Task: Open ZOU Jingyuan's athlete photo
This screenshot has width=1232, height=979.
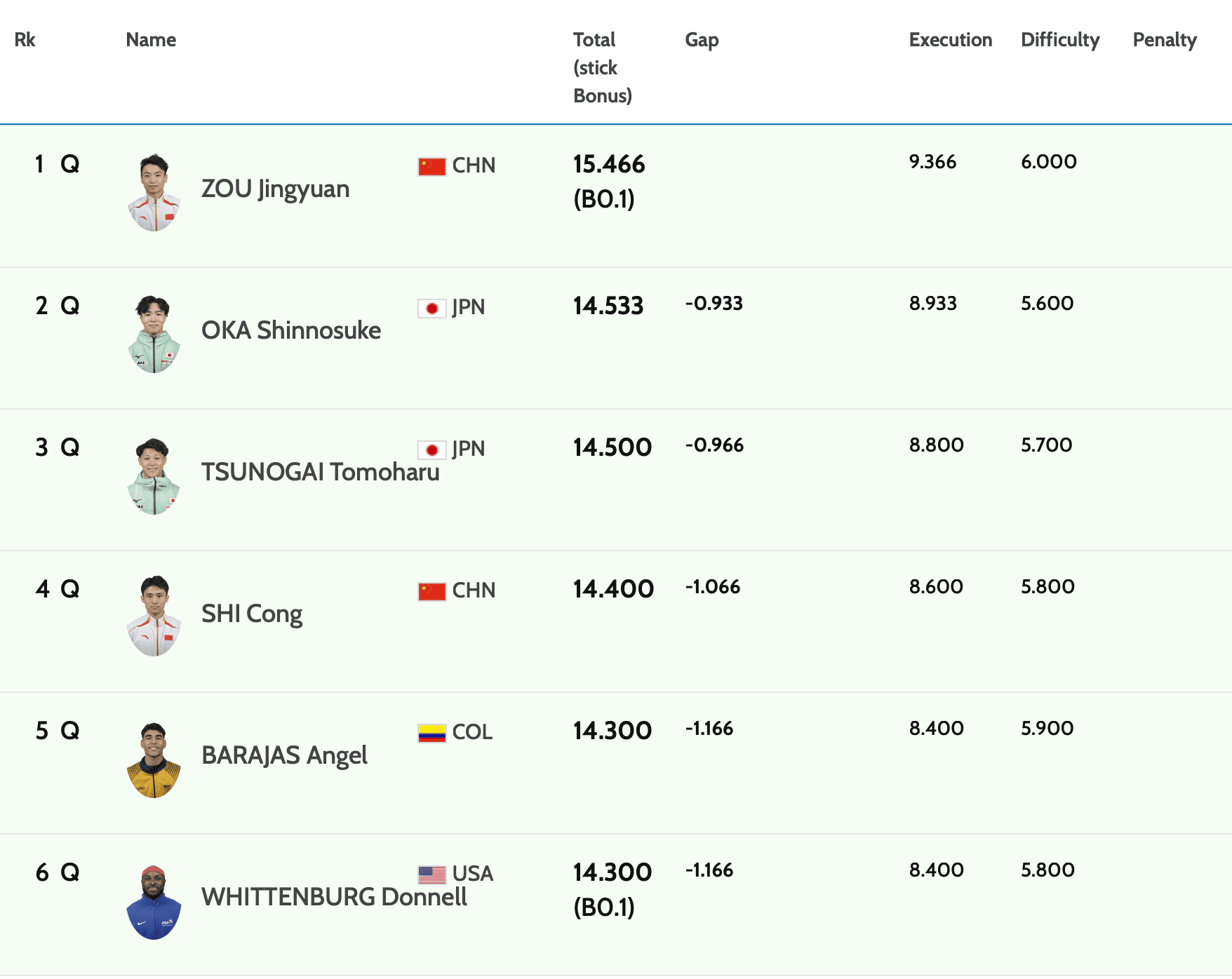Action: 154,192
